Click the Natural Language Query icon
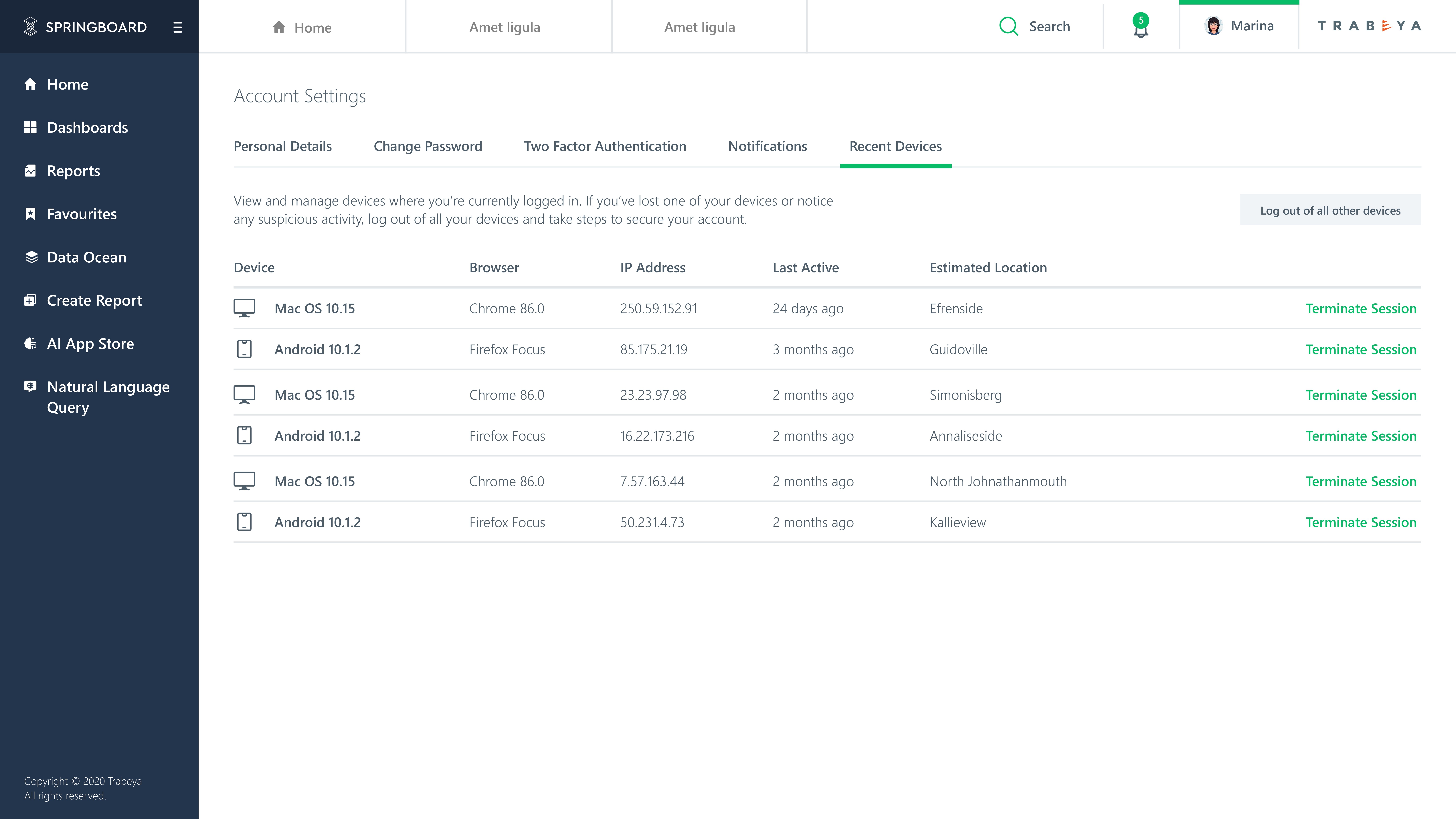This screenshot has width=1456, height=819. [31, 386]
